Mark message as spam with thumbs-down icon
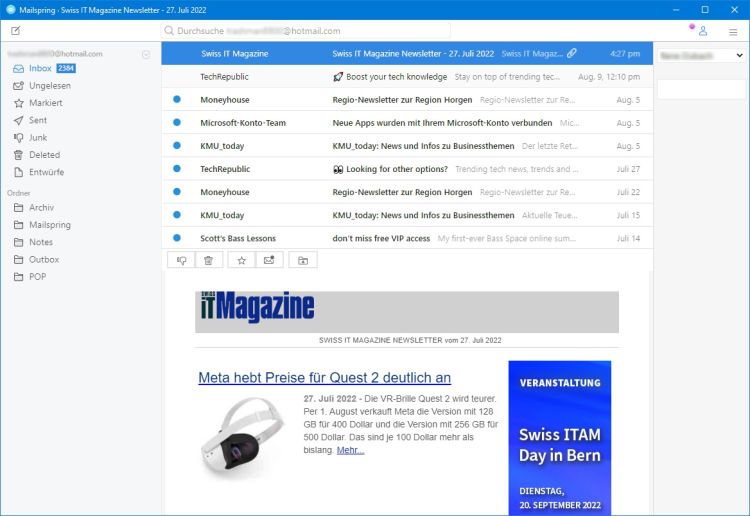The image size is (750, 516). tap(182, 260)
